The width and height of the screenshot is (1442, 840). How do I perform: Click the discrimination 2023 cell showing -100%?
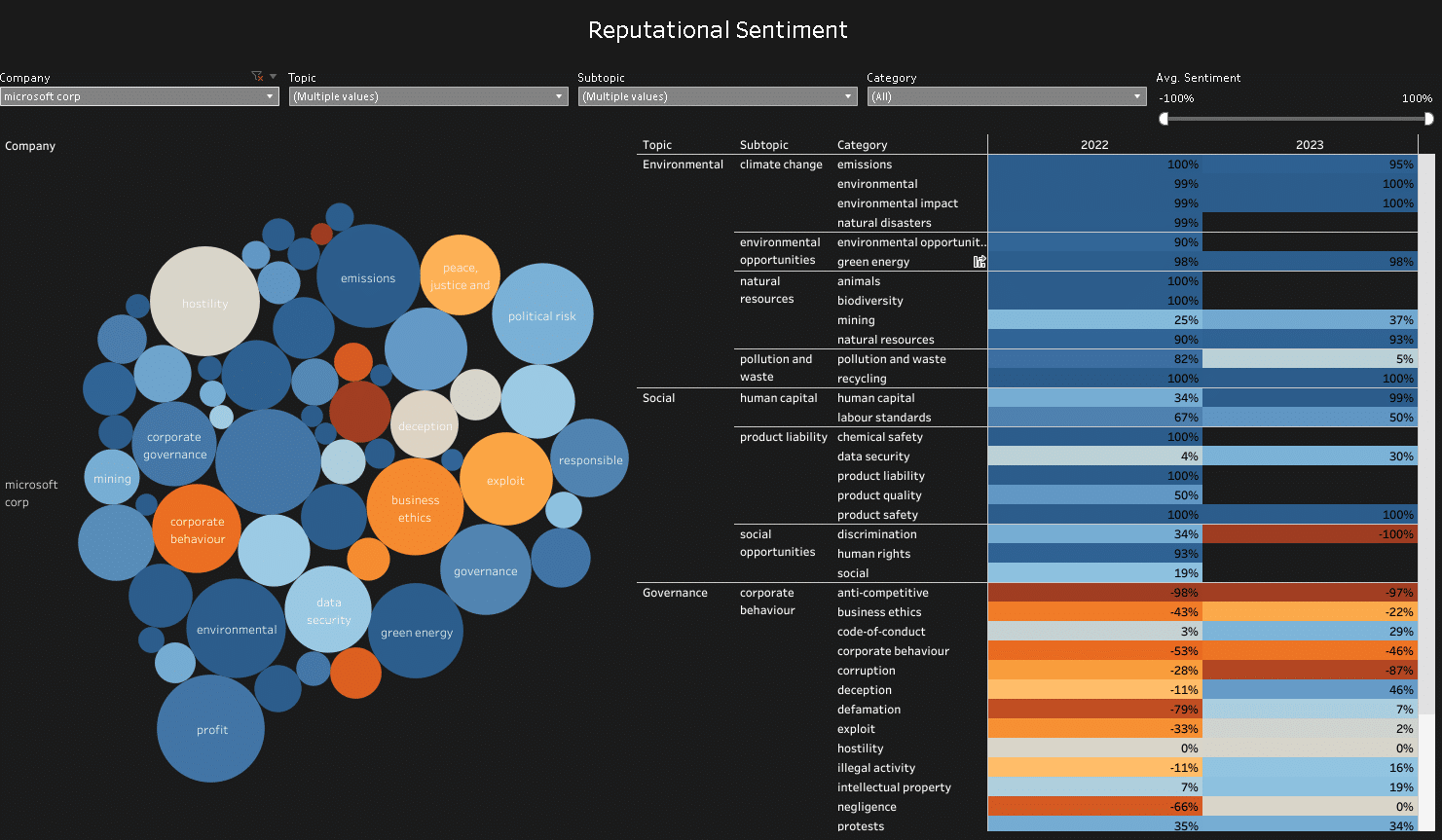pos(1310,534)
